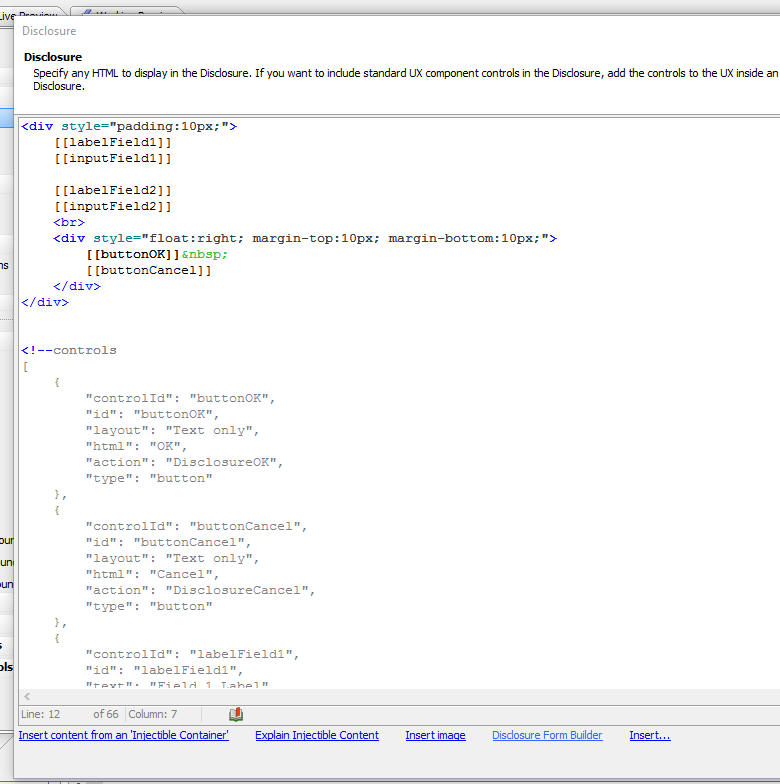Click the [[labelField1]] placeholder line
Viewport: 780px width, 784px height.
(x=113, y=142)
